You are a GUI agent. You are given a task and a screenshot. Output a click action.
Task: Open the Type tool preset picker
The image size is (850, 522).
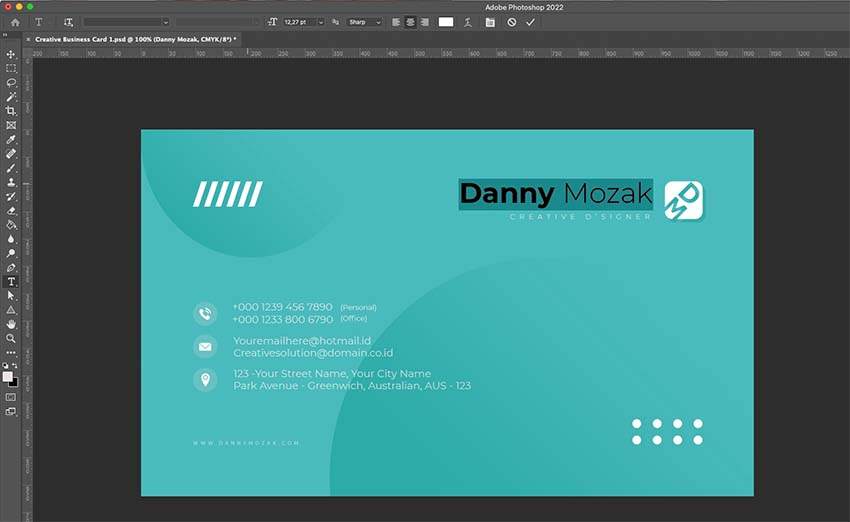[38, 22]
